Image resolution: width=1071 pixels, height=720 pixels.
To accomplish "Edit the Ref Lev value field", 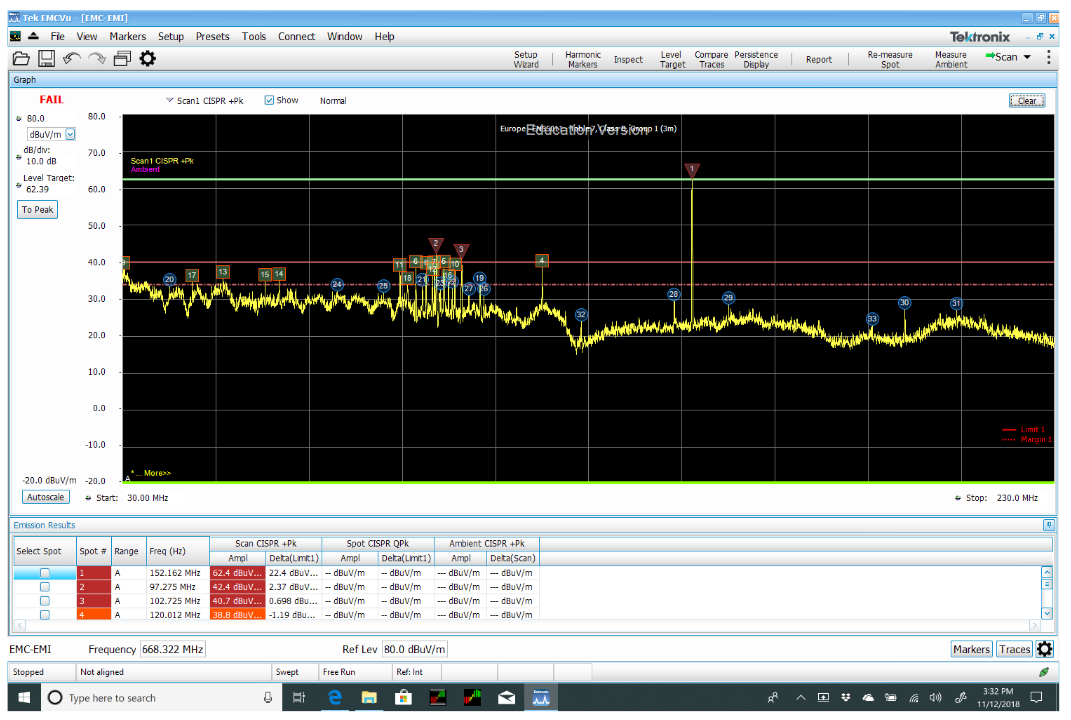I will (415, 648).
